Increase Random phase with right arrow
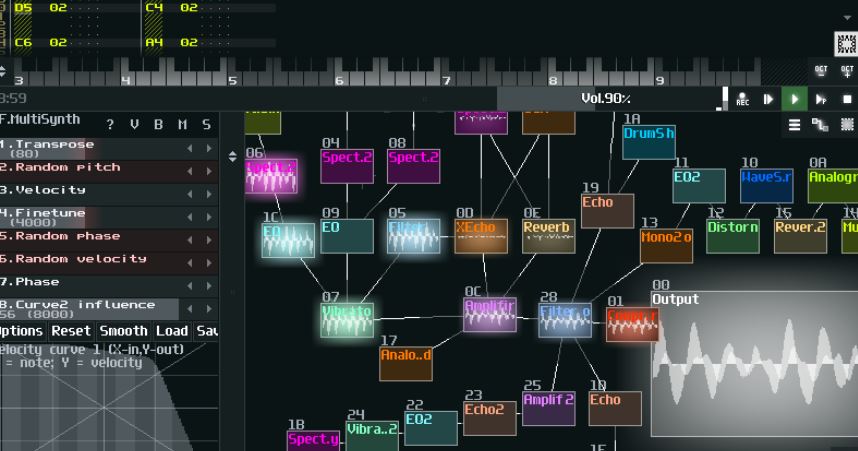The height and width of the screenshot is (451, 858). (x=209, y=240)
